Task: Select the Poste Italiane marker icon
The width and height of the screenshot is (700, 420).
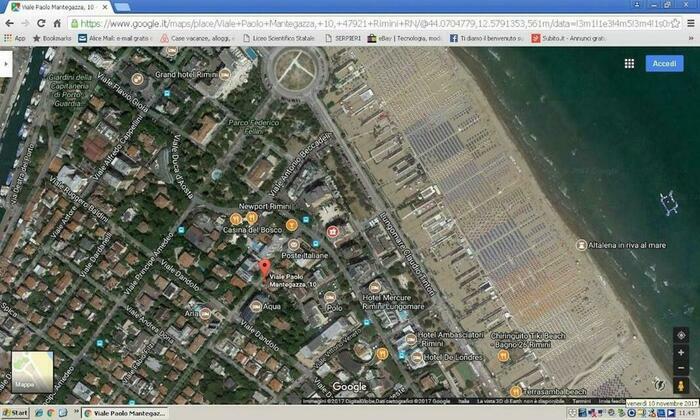Action: click(293, 245)
